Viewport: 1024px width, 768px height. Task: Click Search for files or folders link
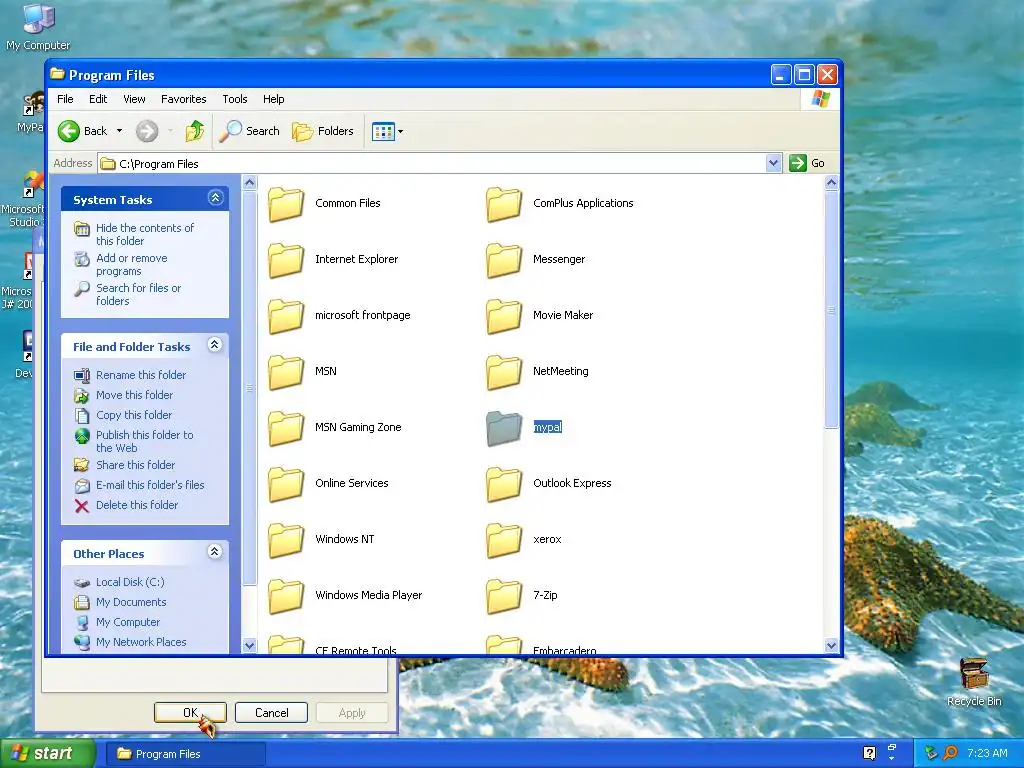click(138, 295)
